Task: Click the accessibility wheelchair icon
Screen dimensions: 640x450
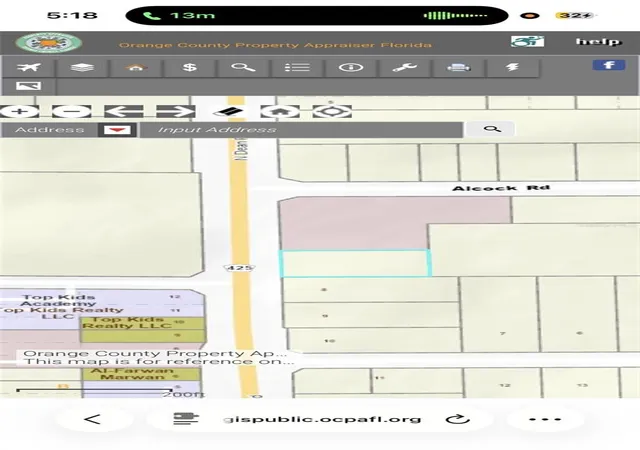Action: tap(527, 41)
